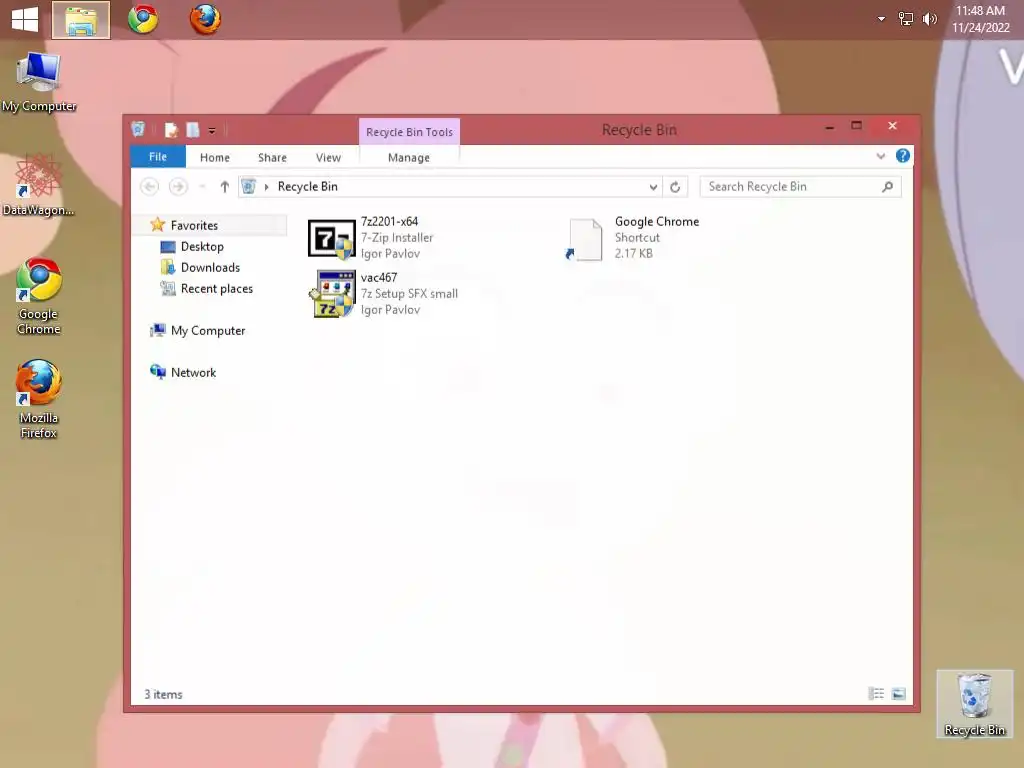Launch Firefox from the taskbar
1024x768 pixels.
coord(205,19)
